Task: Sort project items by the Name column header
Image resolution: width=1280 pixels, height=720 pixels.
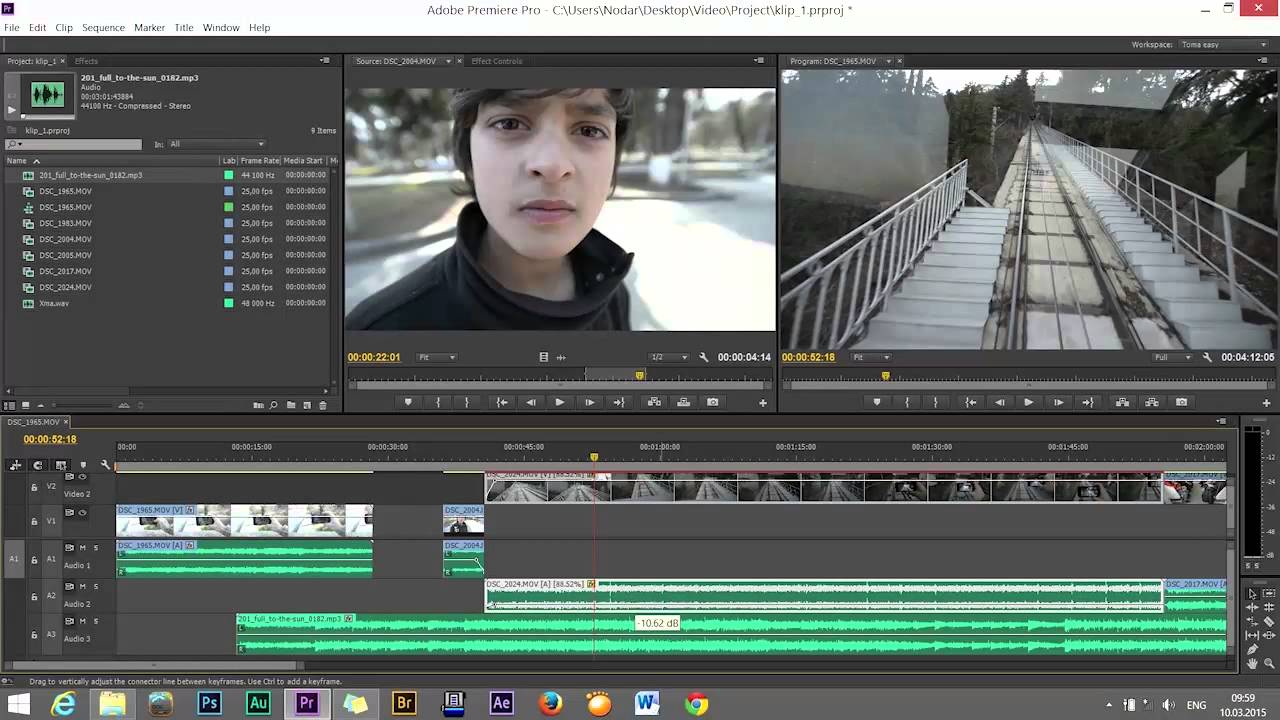Action: pos(16,160)
